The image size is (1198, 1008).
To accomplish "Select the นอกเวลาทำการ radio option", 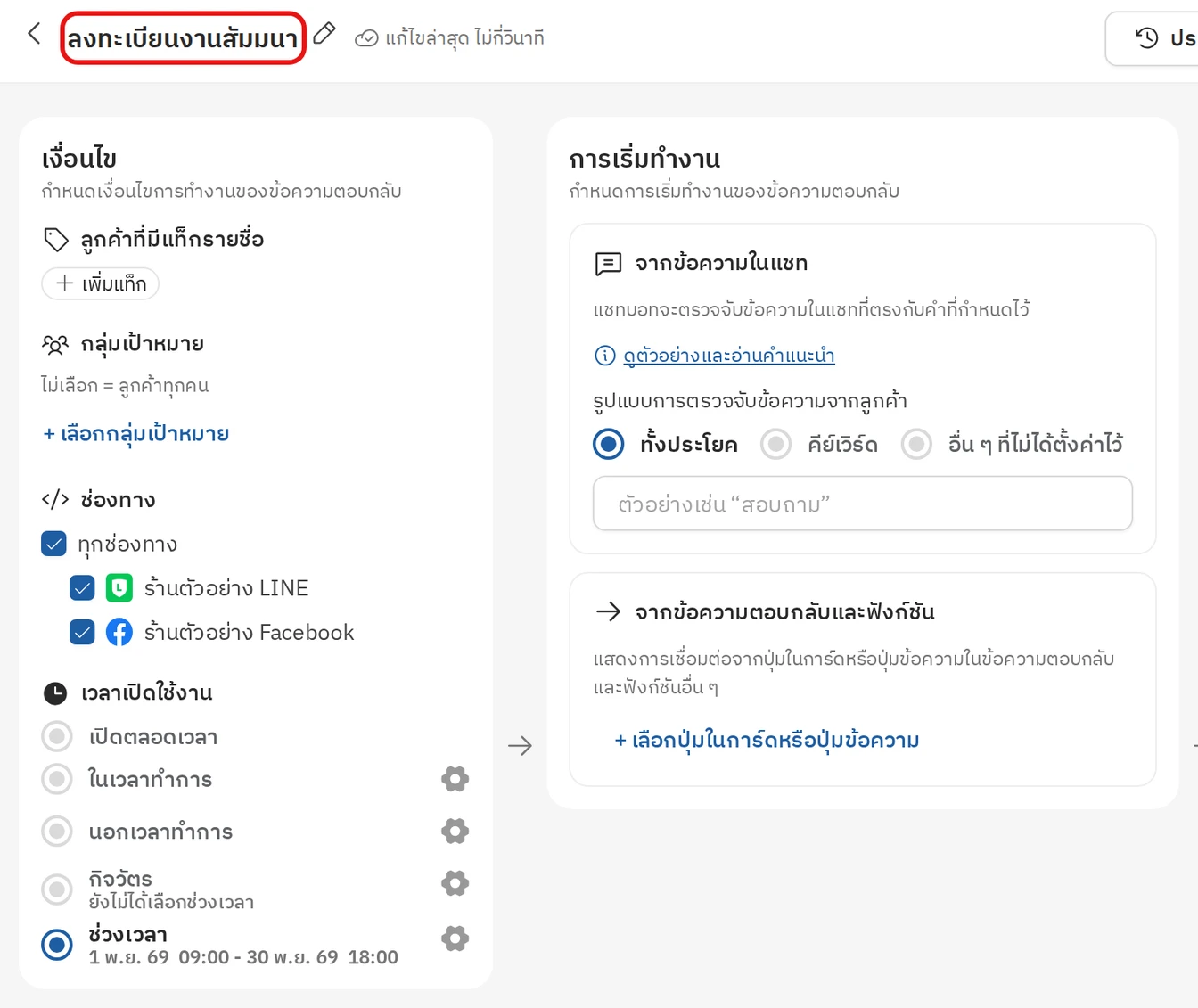I will pos(57,832).
